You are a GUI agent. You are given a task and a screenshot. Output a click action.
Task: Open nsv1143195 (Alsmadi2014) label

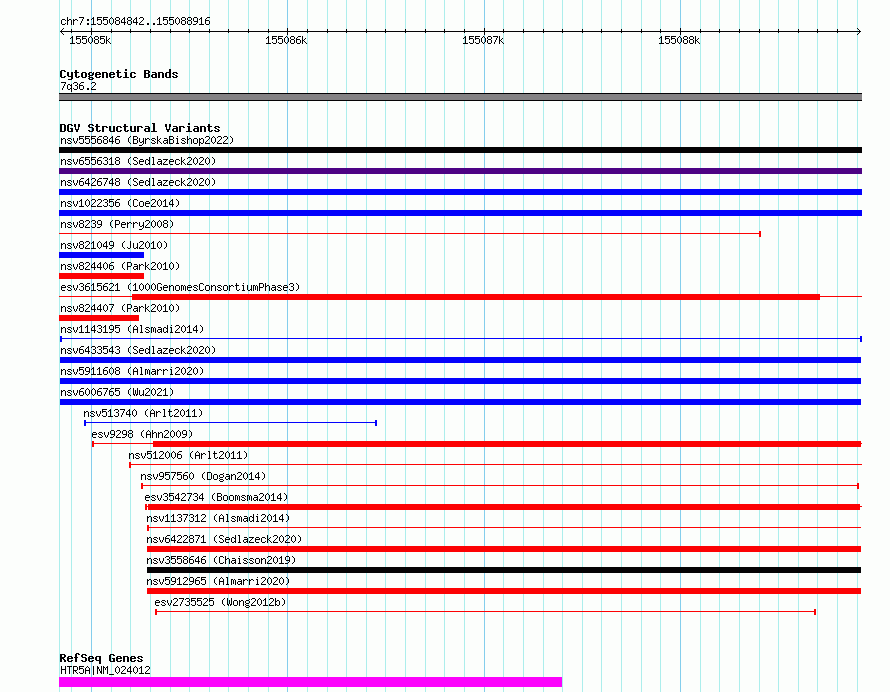point(132,329)
